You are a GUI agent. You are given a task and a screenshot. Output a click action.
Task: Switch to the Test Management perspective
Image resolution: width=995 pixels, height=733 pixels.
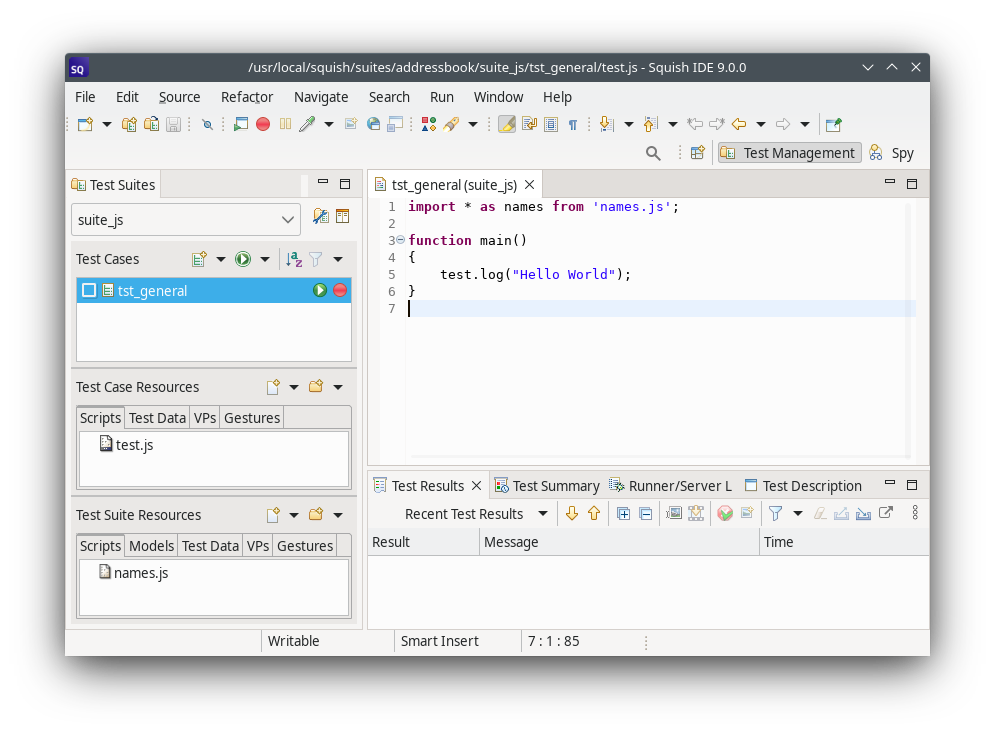click(789, 153)
